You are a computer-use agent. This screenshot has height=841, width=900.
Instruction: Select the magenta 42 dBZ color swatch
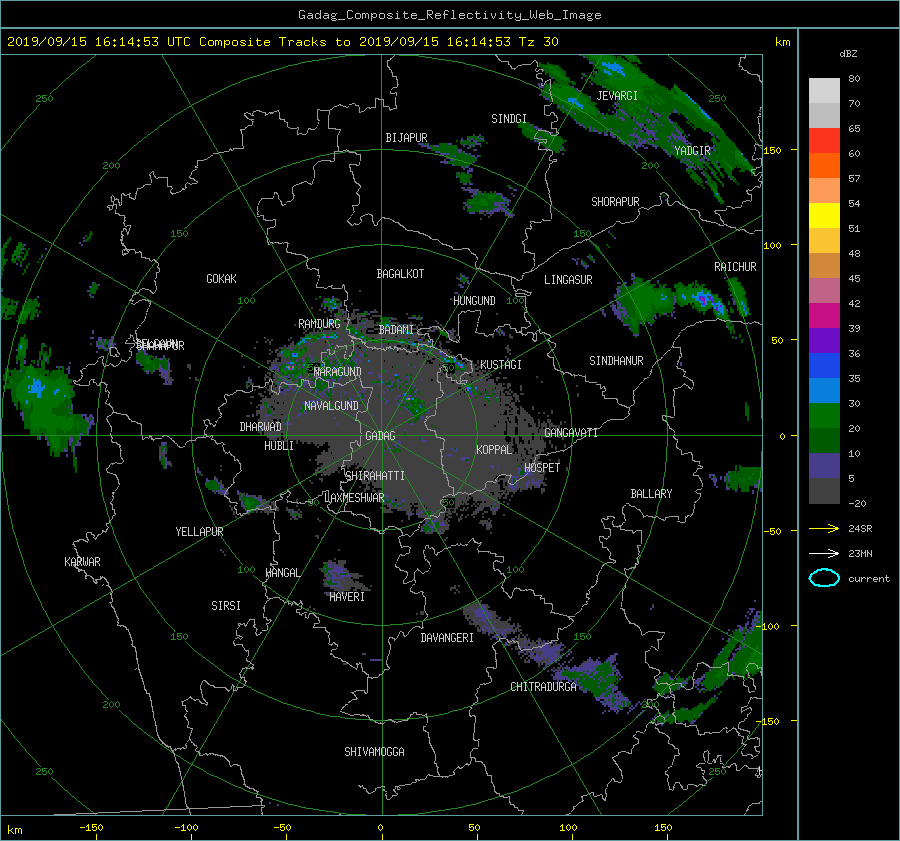click(x=824, y=316)
